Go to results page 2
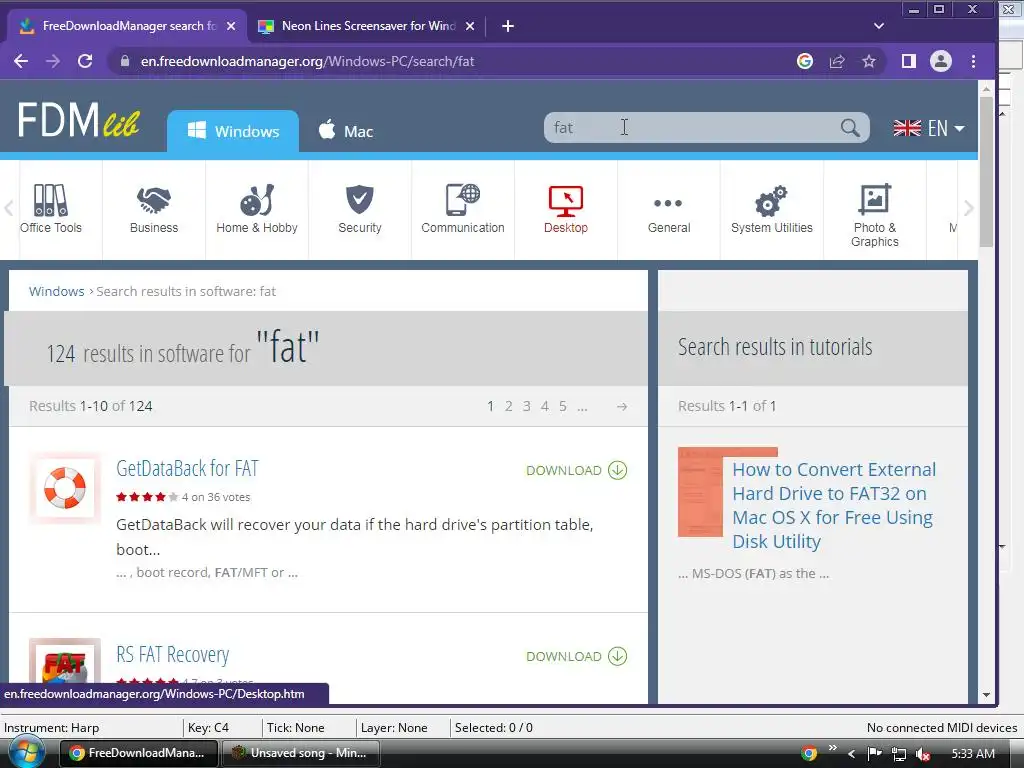Screen dimensions: 1024x768 coord(508,406)
